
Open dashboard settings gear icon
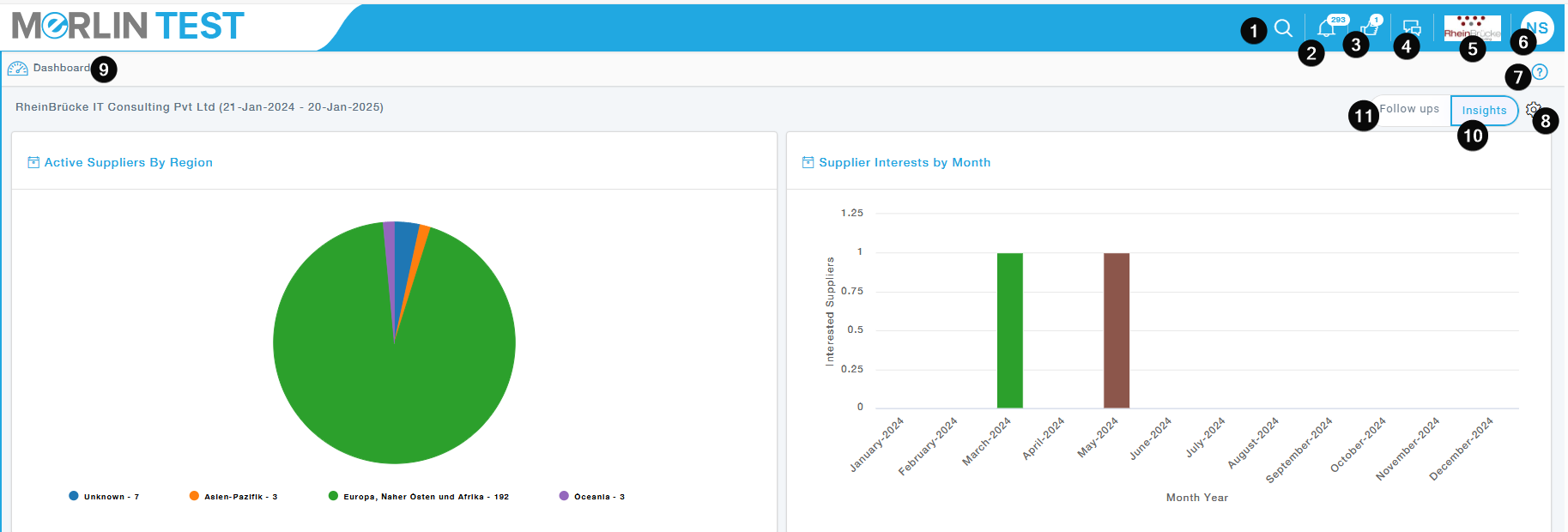(x=1532, y=110)
